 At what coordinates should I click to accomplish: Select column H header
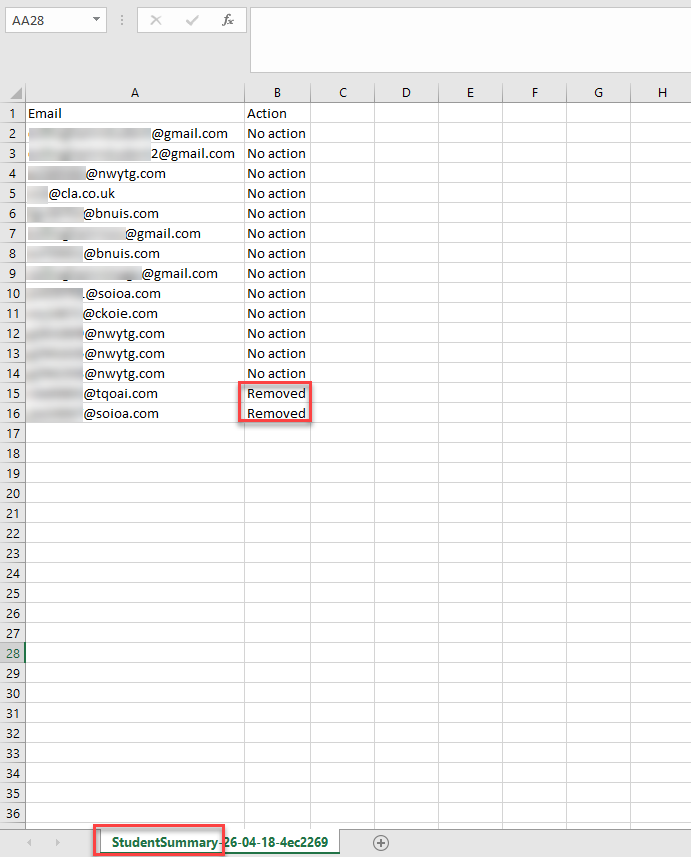tap(662, 93)
